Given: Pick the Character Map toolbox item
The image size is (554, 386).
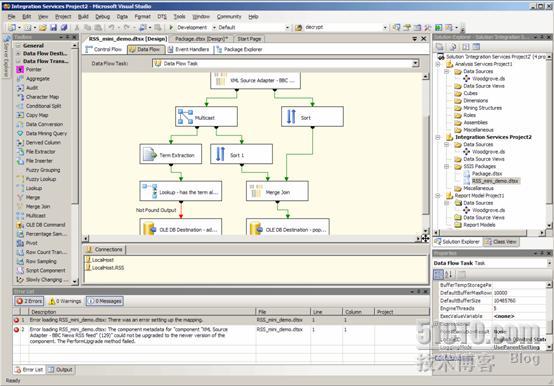Looking at the screenshot, I should (x=42, y=97).
